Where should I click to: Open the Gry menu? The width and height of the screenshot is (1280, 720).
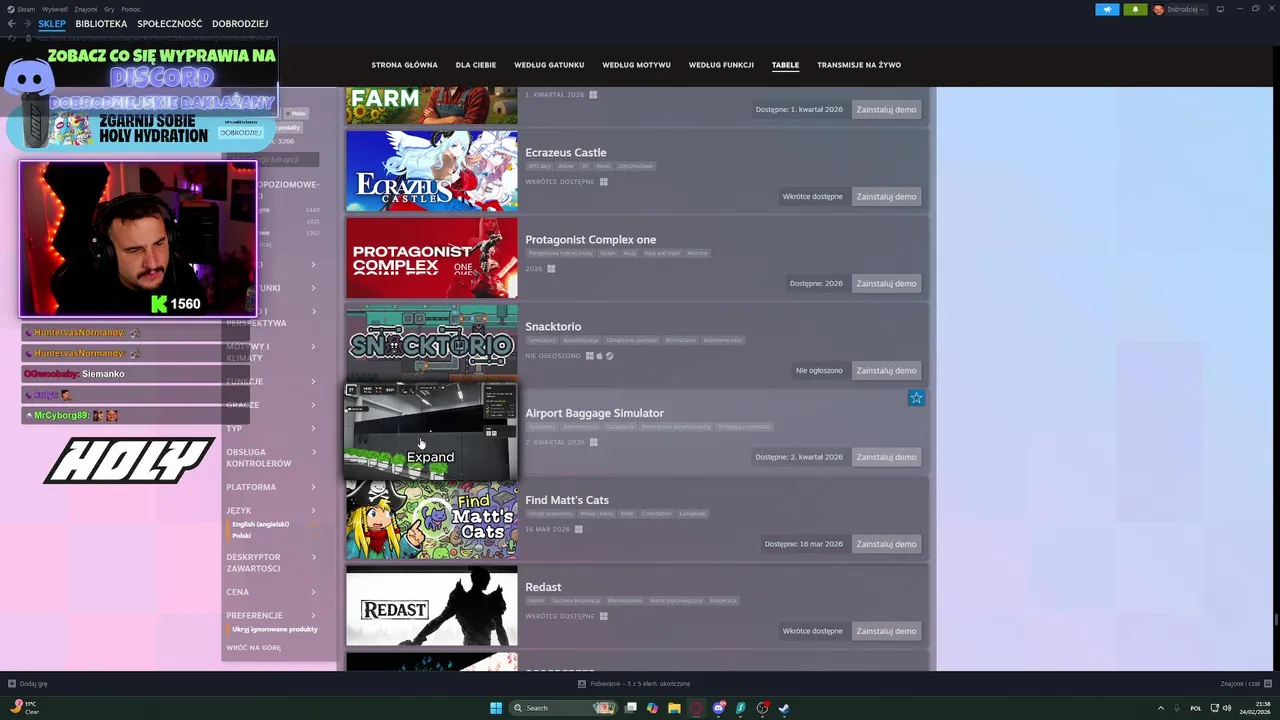click(109, 9)
